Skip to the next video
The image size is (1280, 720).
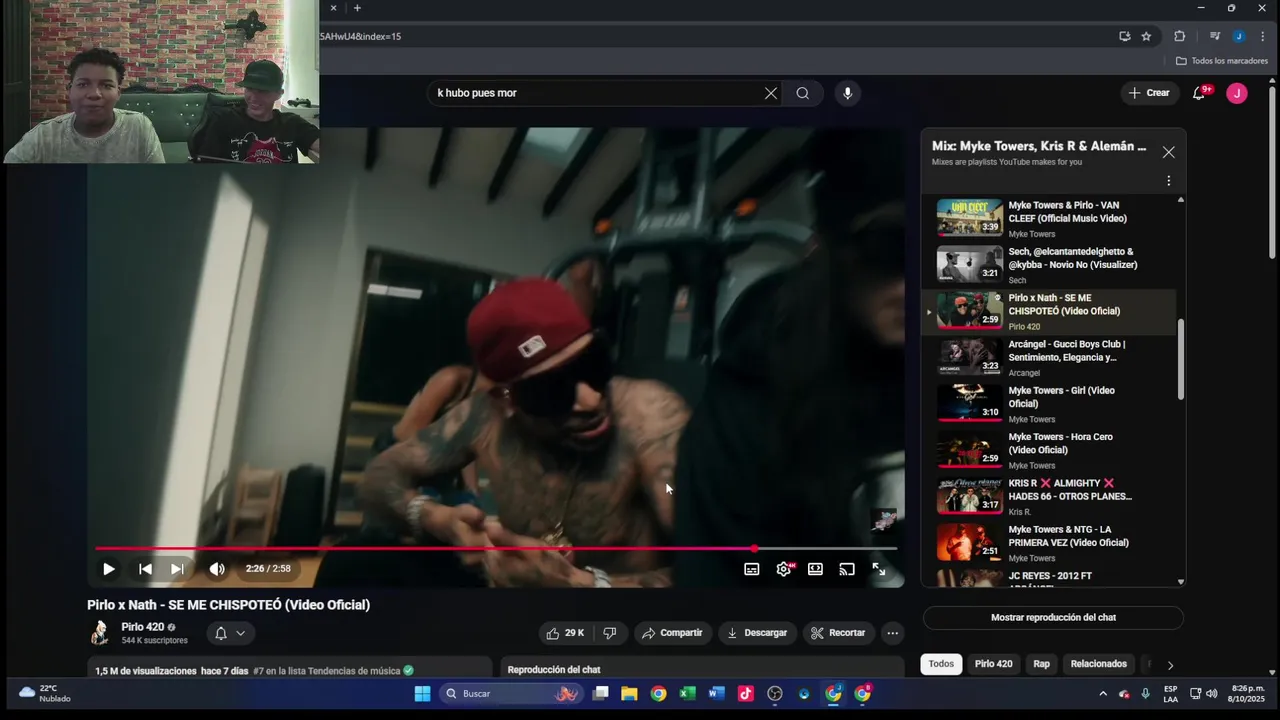click(x=177, y=569)
